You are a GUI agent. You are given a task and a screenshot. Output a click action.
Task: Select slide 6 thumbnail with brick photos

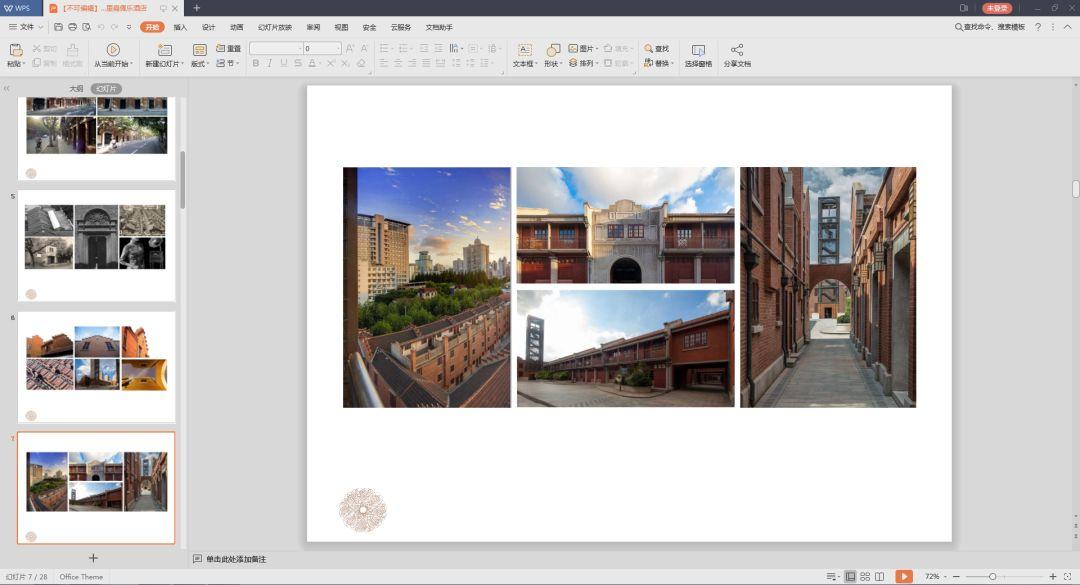[x=96, y=367]
